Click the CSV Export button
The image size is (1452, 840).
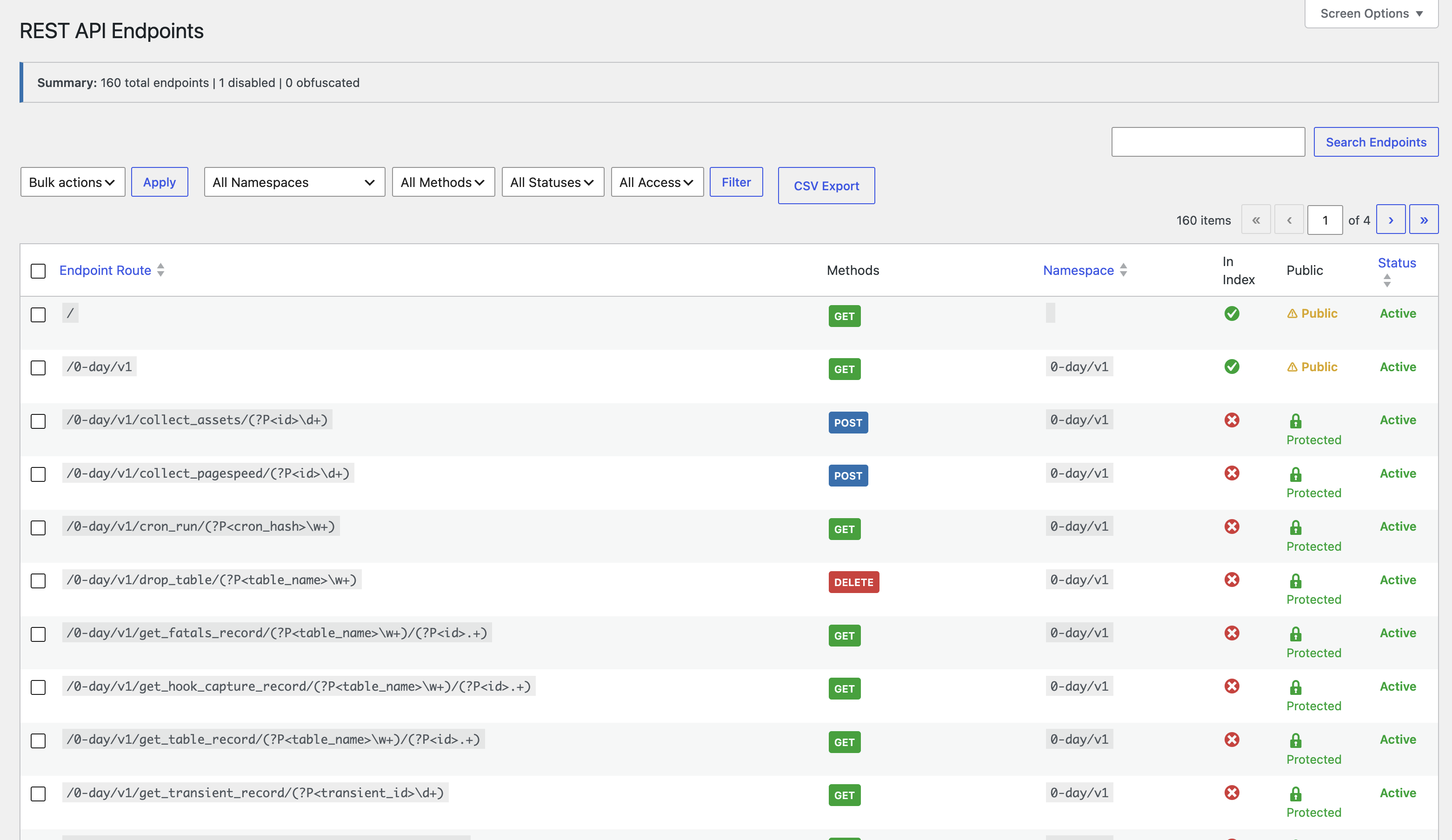(826, 186)
